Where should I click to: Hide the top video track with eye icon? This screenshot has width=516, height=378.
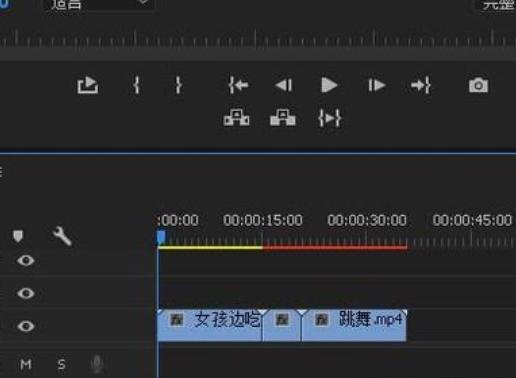[26, 260]
